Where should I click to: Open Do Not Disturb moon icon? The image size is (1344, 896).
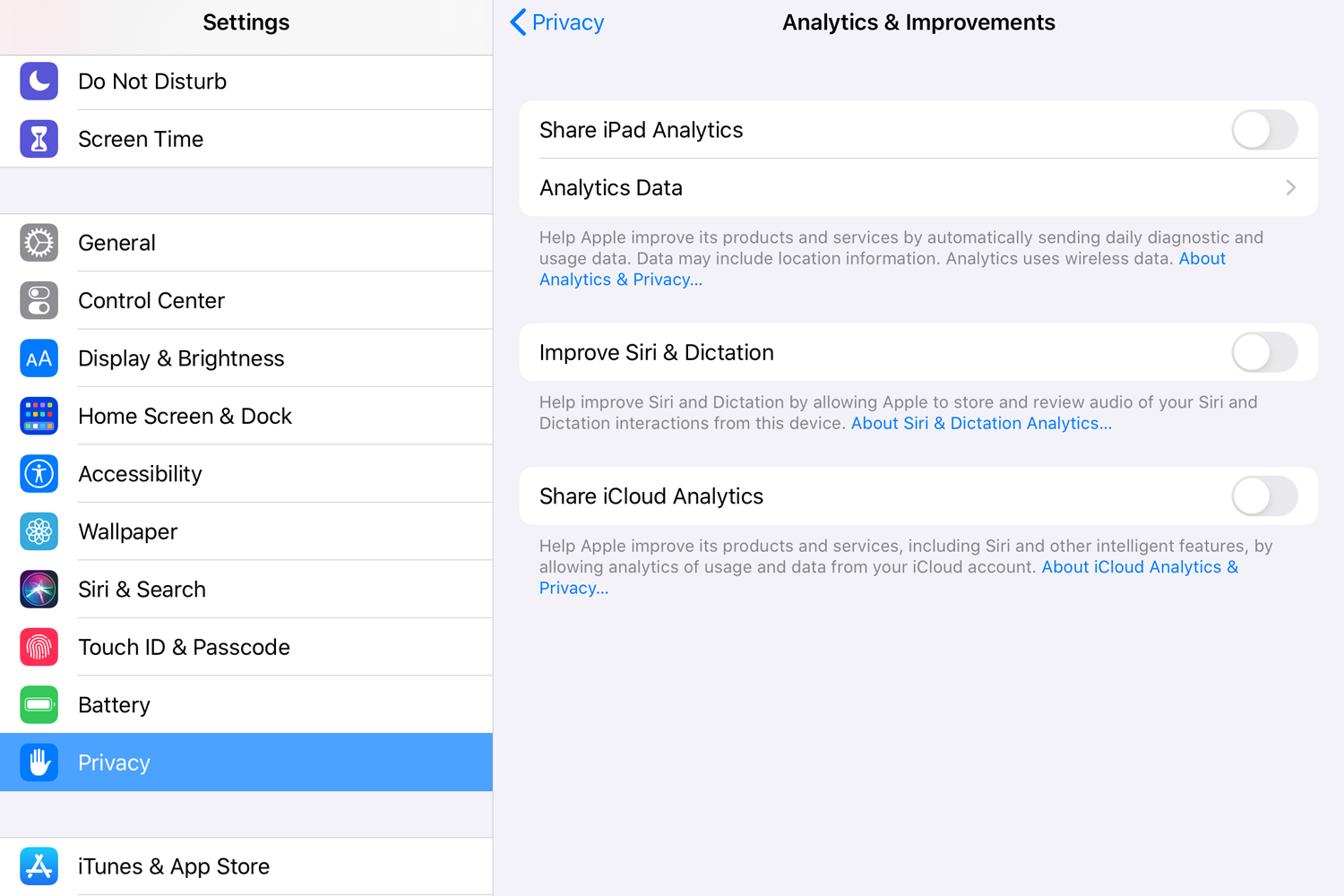39,82
